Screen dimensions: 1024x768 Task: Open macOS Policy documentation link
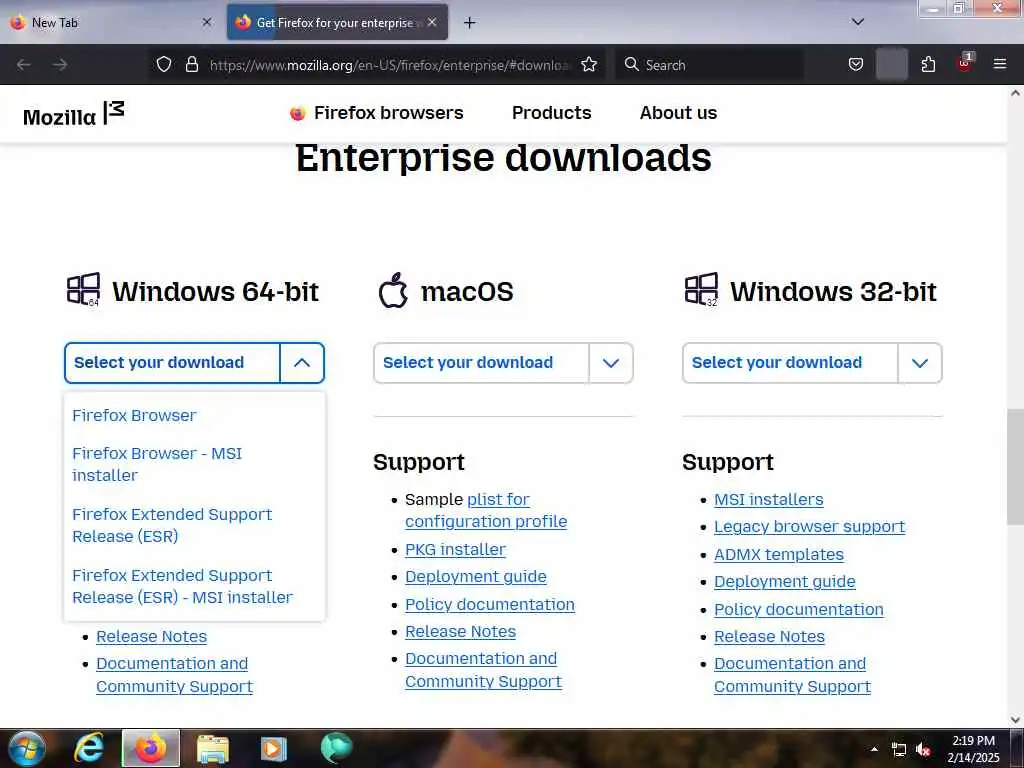[x=490, y=604]
